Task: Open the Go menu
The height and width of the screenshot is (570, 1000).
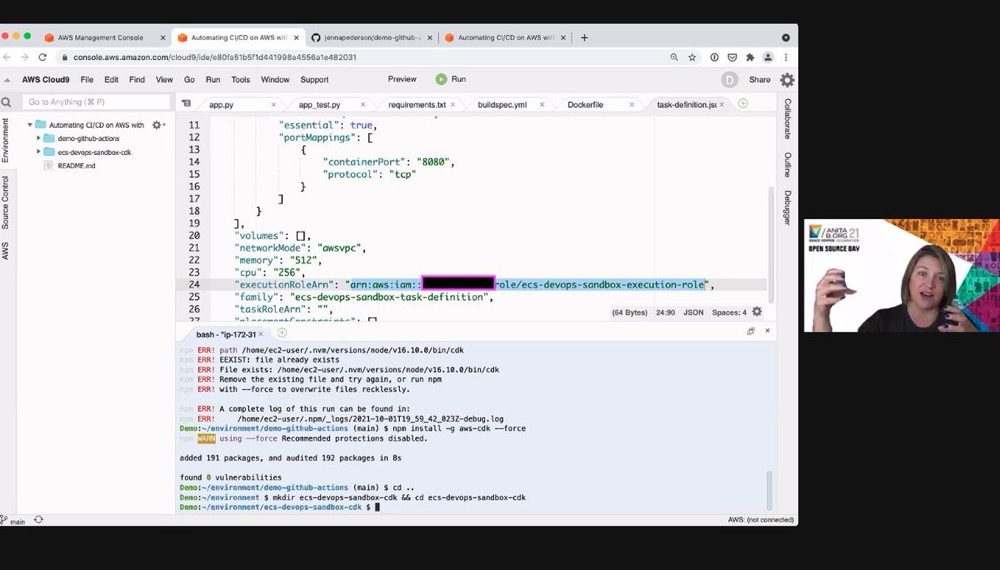Action: pyautogui.click(x=189, y=80)
